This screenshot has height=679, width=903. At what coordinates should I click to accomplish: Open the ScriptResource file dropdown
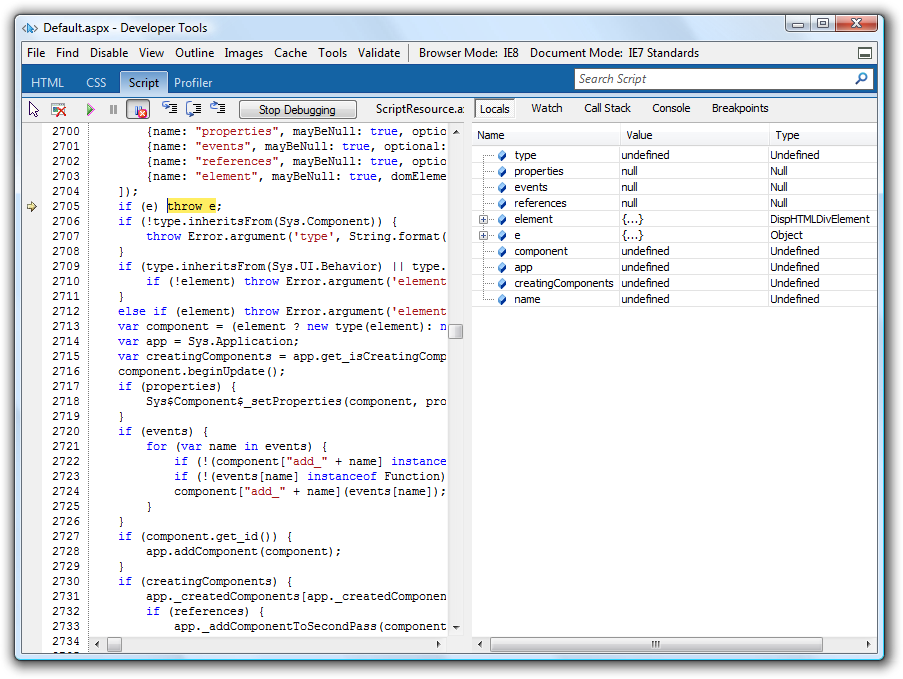[x=418, y=109]
